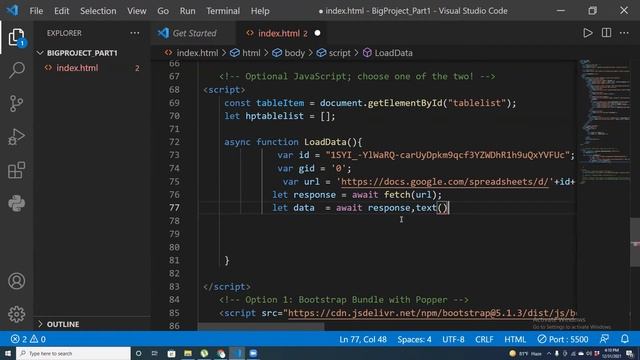Image resolution: width=640 pixels, height=360 pixels.
Task: Open editor More Actions ellipsis
Action: (x=624, y=33)
